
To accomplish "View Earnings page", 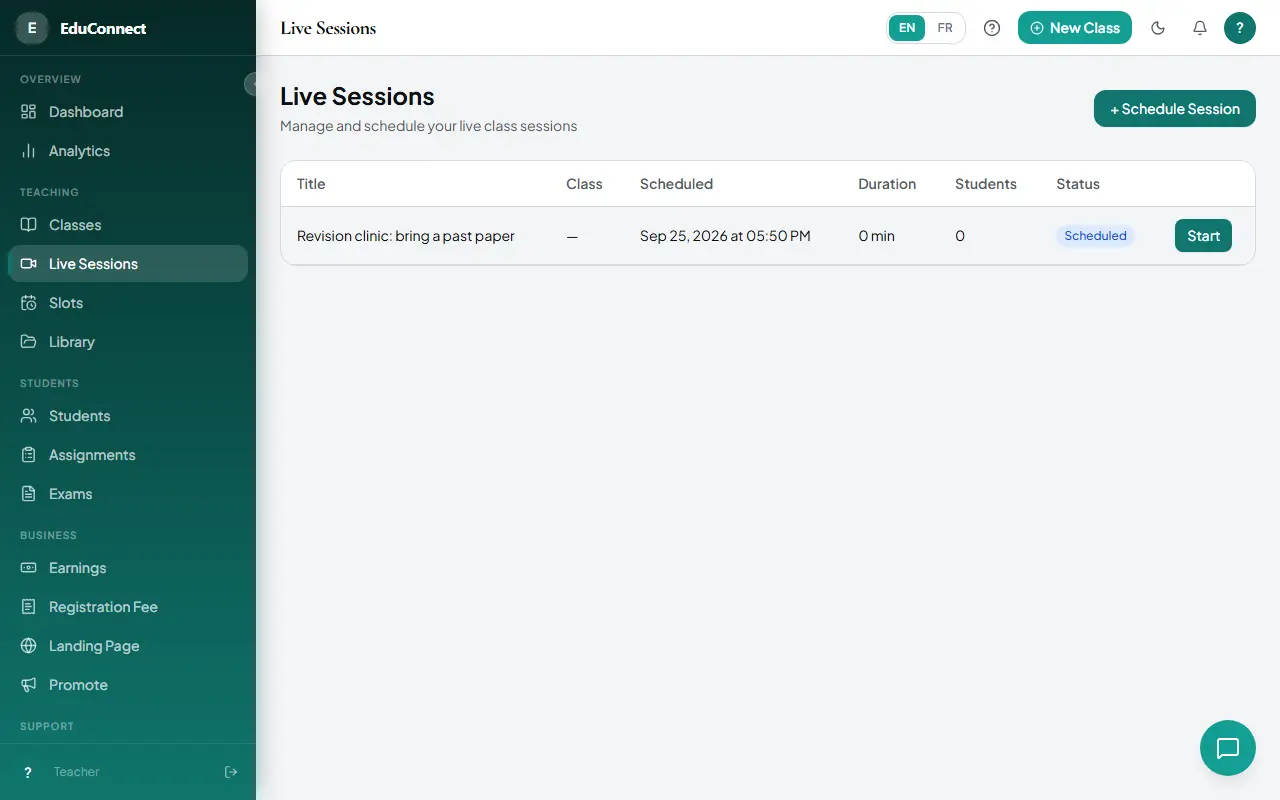I will click(x=128, y=568).
